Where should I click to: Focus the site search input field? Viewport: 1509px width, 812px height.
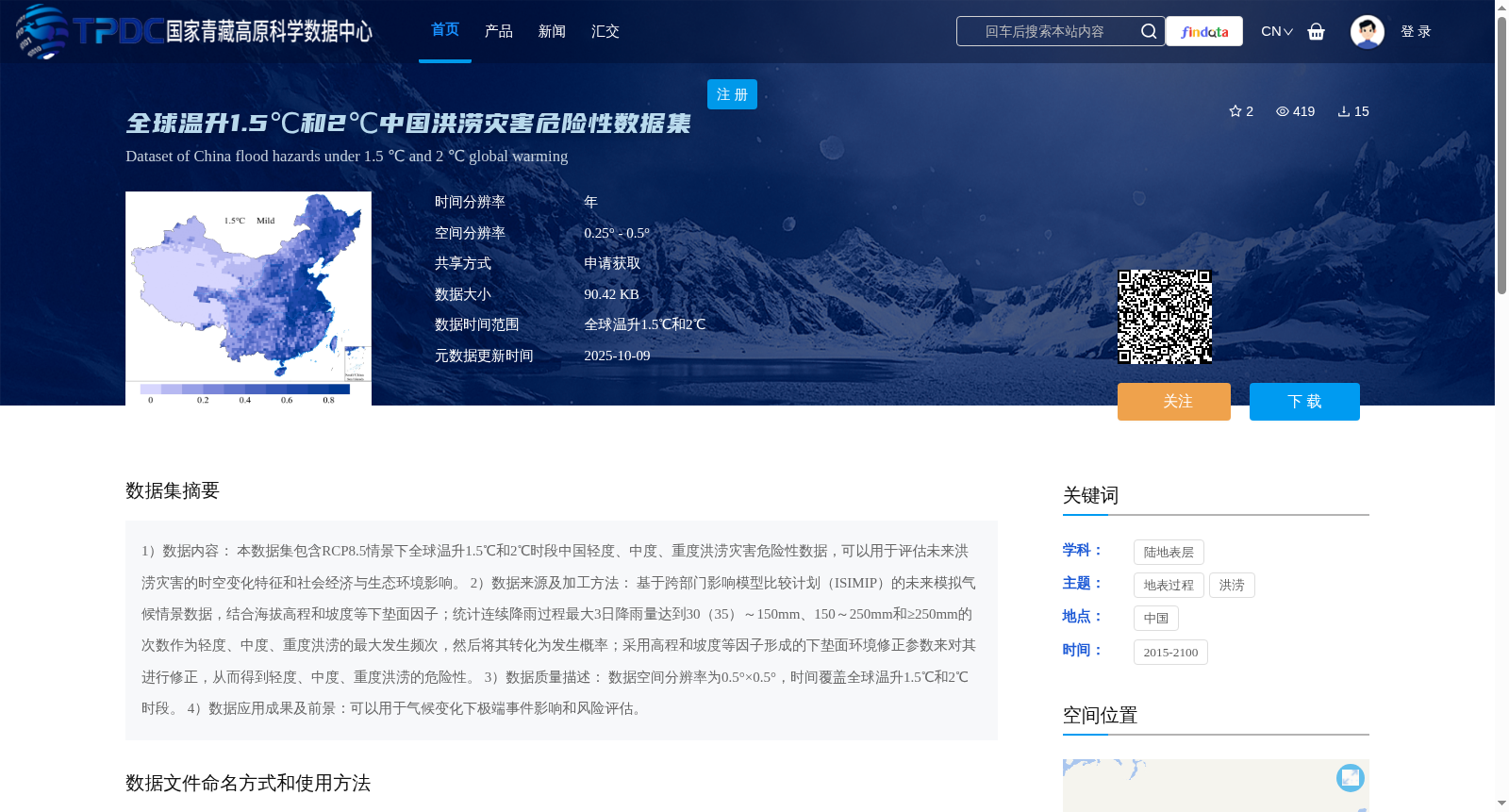tap(1045, 31)
